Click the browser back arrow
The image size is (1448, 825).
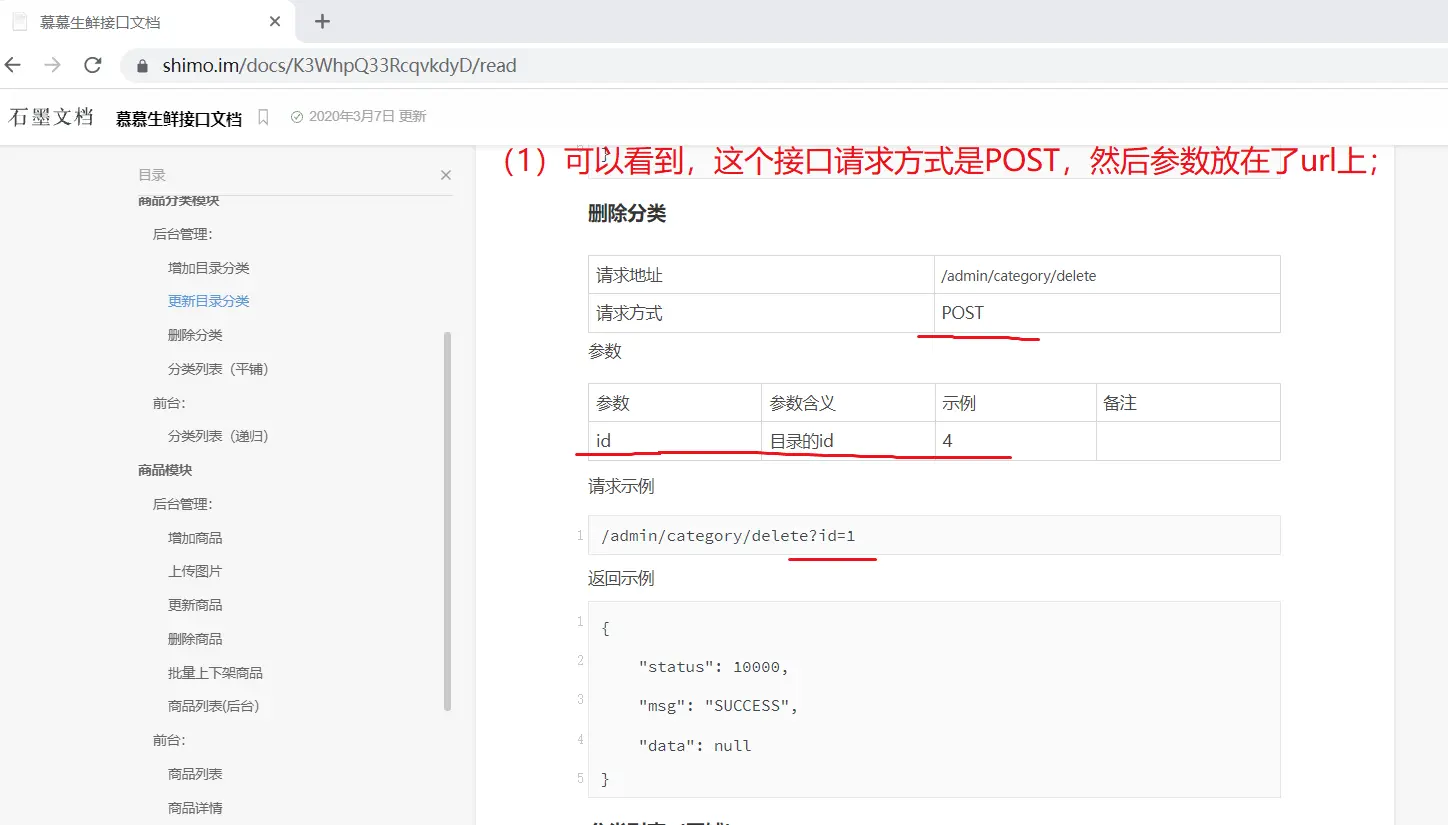(14, 66)
